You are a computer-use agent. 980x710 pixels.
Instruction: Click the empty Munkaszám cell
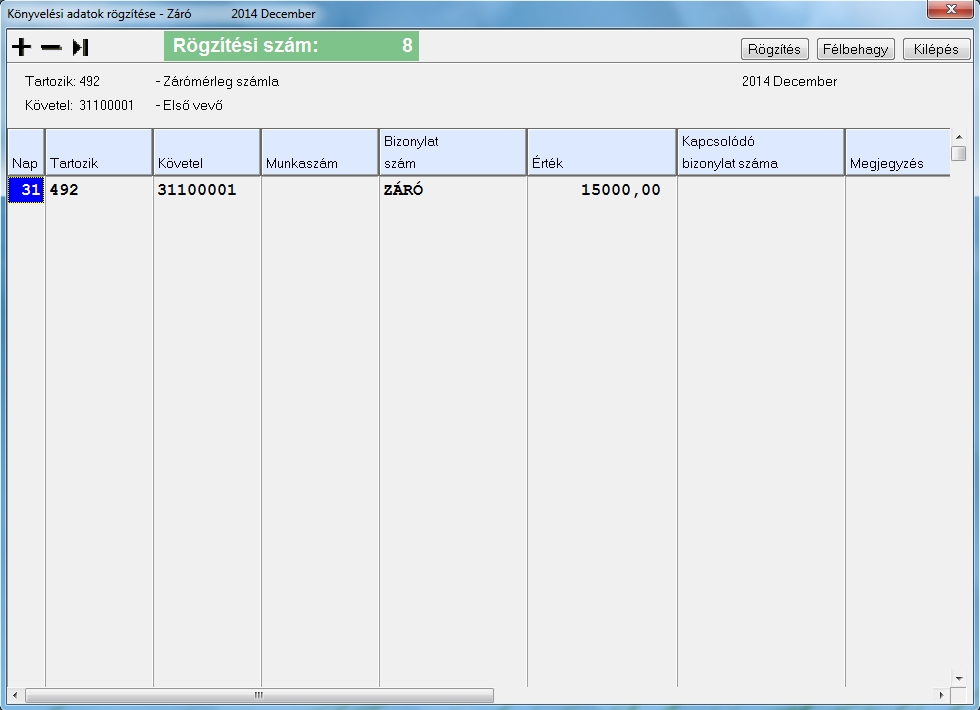pos(320,190)
